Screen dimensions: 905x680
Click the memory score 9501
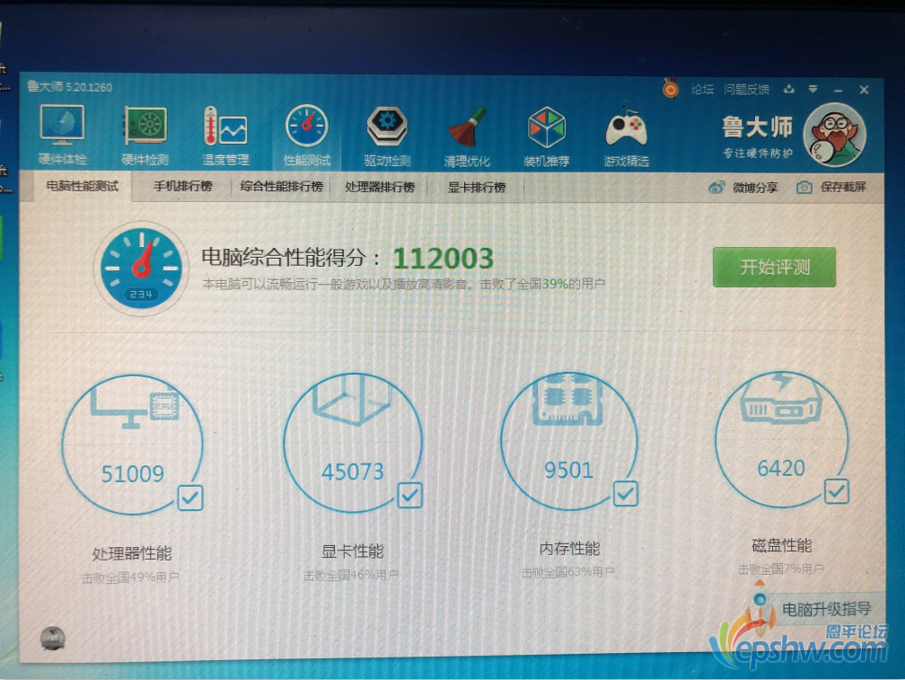pyautogui.click(x=569, y=470)
